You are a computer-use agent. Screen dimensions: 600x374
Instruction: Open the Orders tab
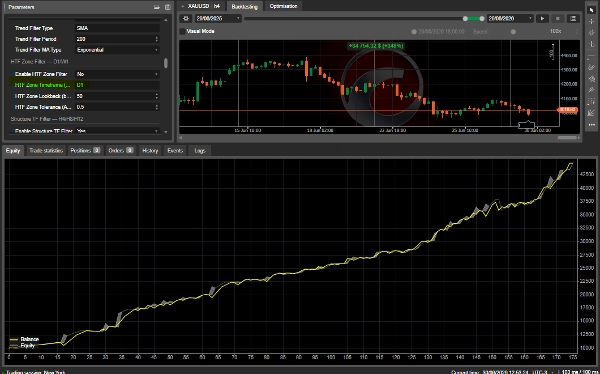click(x=121, y=150)
